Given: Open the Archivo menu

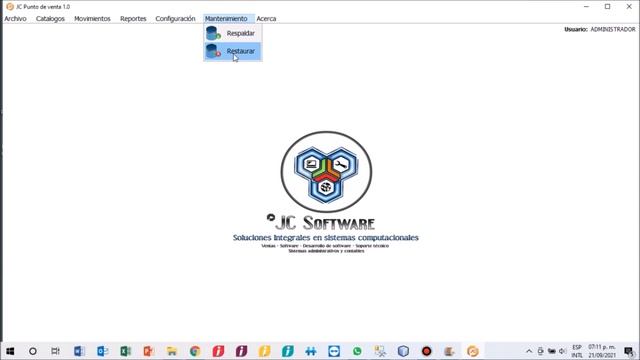Looking at the screenshot, I should pos(15,18).
